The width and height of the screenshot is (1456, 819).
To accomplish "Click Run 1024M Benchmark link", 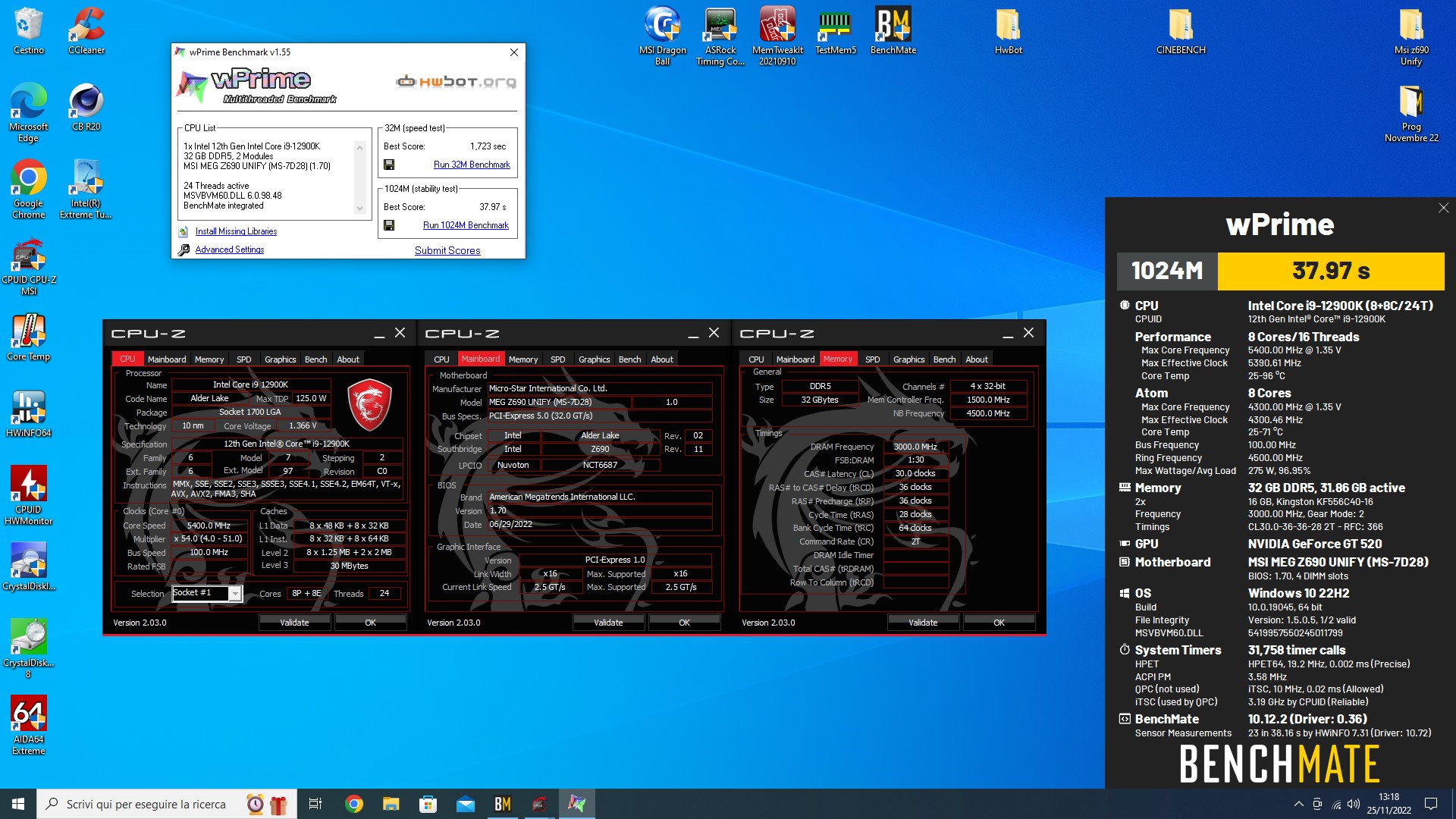I will click(x=466, y=225).
